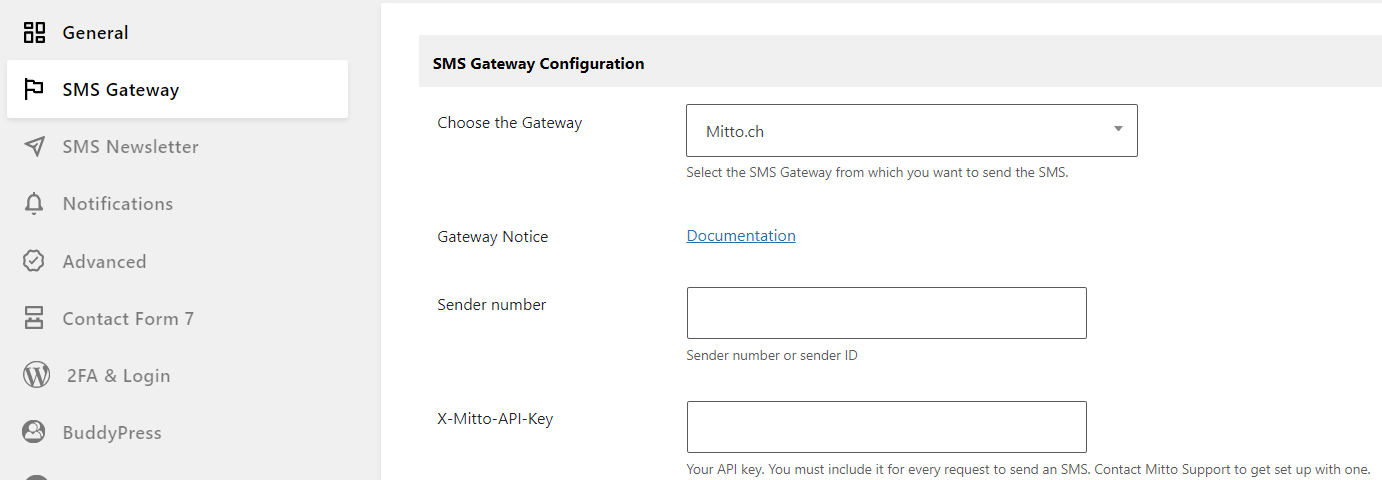
Task: Click the General grid icon
Action: tap(34, 33)
